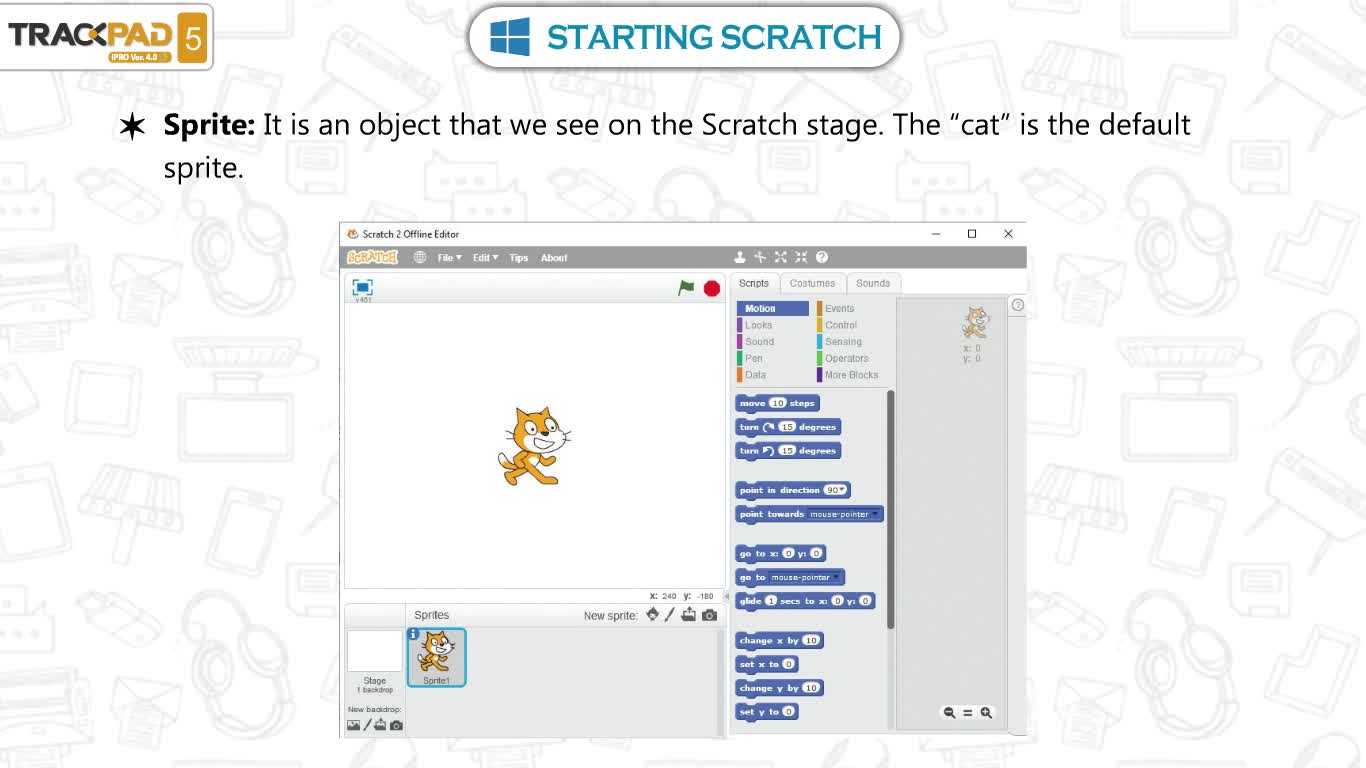Click the red stop sign button
The height and width of the screenshot is (768, 1366).
tap(712, 288)
